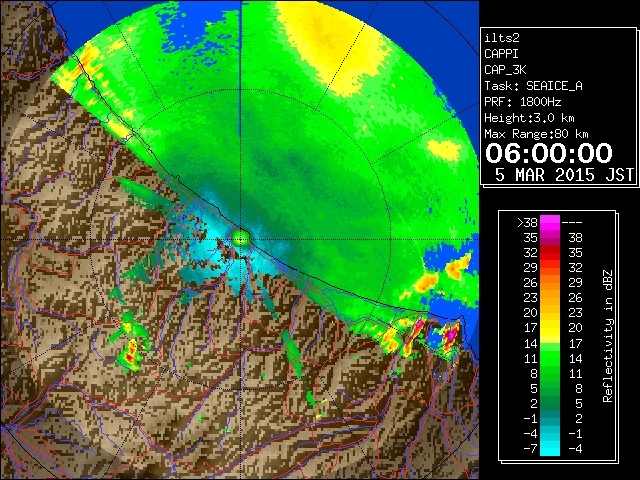The image size is (640, 480).
Task: Click the 'CAP_3K' text
Action: pos(505,70)
